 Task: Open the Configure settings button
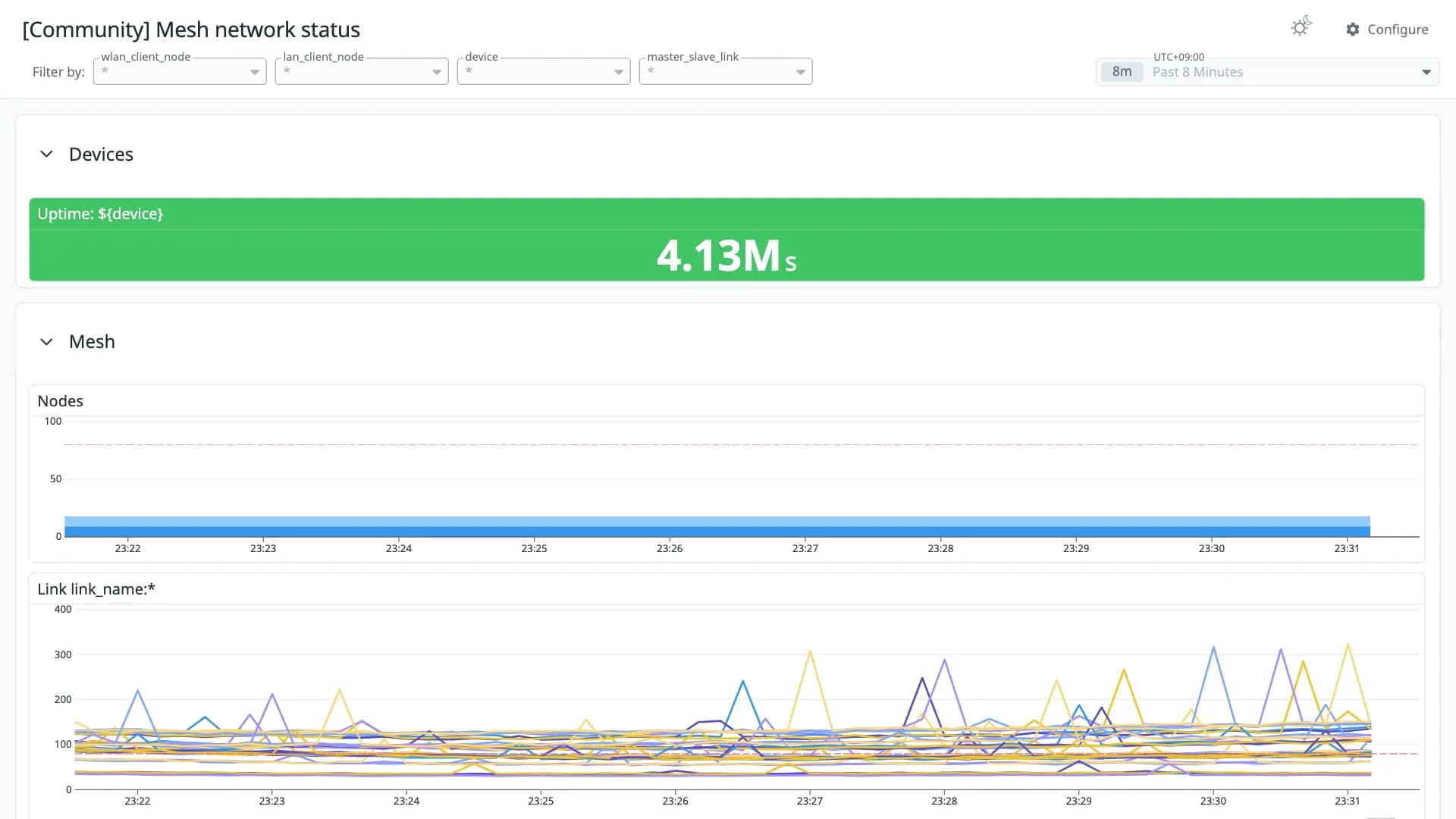click(x=1387, y=30)
